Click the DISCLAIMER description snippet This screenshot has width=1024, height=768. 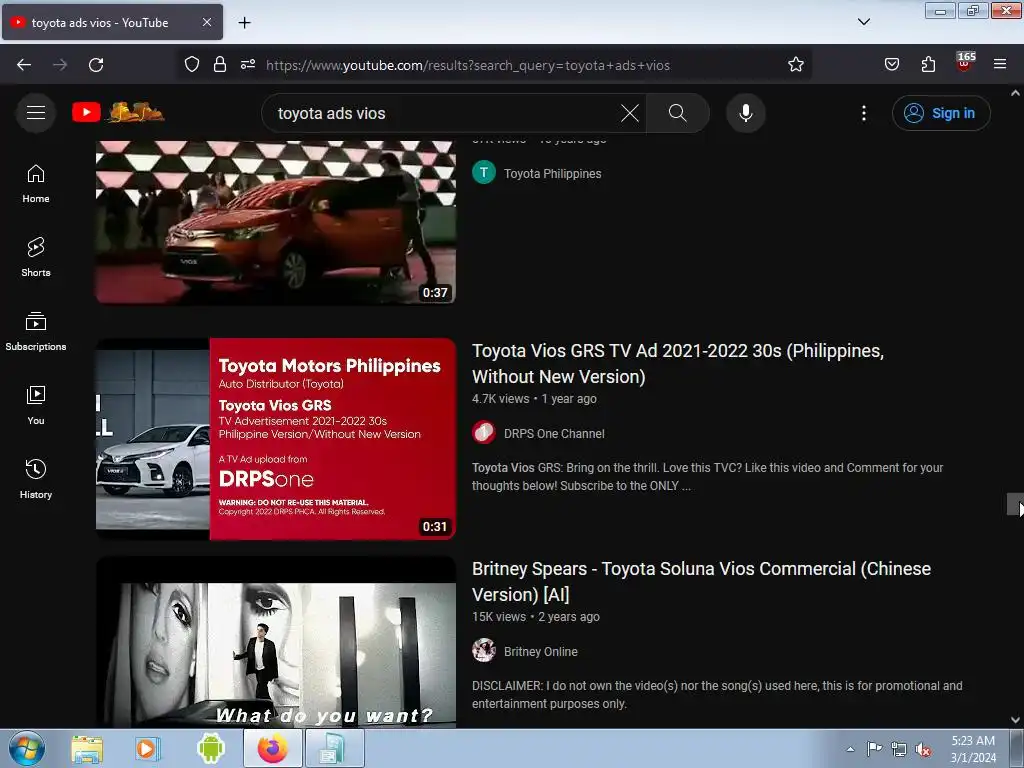tap(717, 695)
